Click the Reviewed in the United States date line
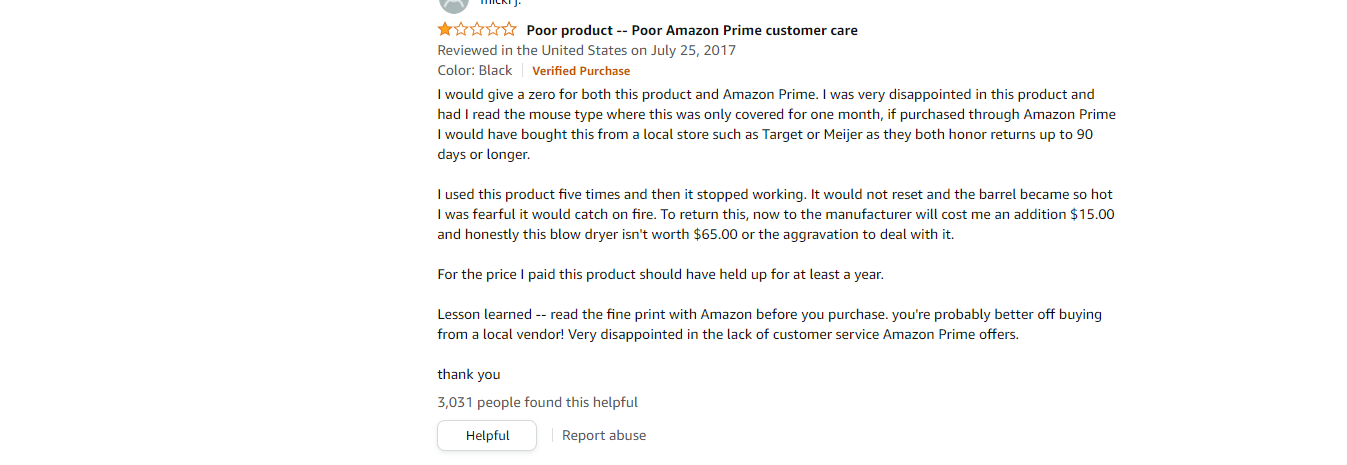This screenshot has width=1347, height=465. 586,50
